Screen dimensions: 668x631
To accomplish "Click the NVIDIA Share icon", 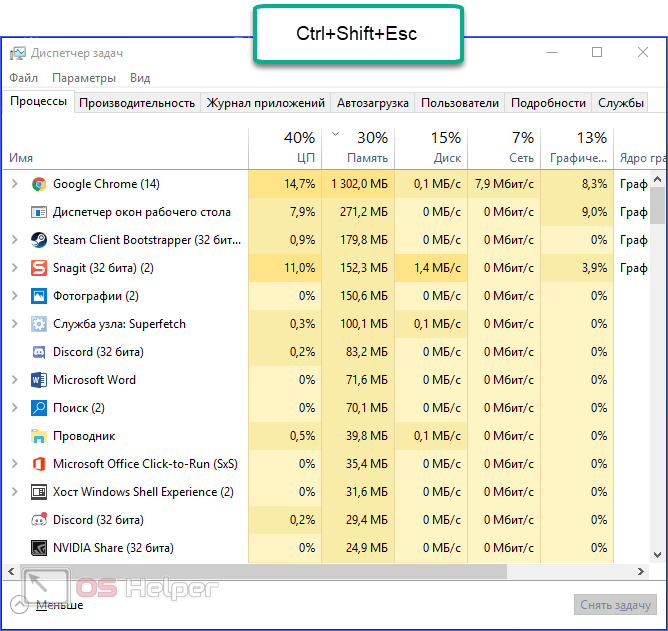I will click(x=39, y=548).
